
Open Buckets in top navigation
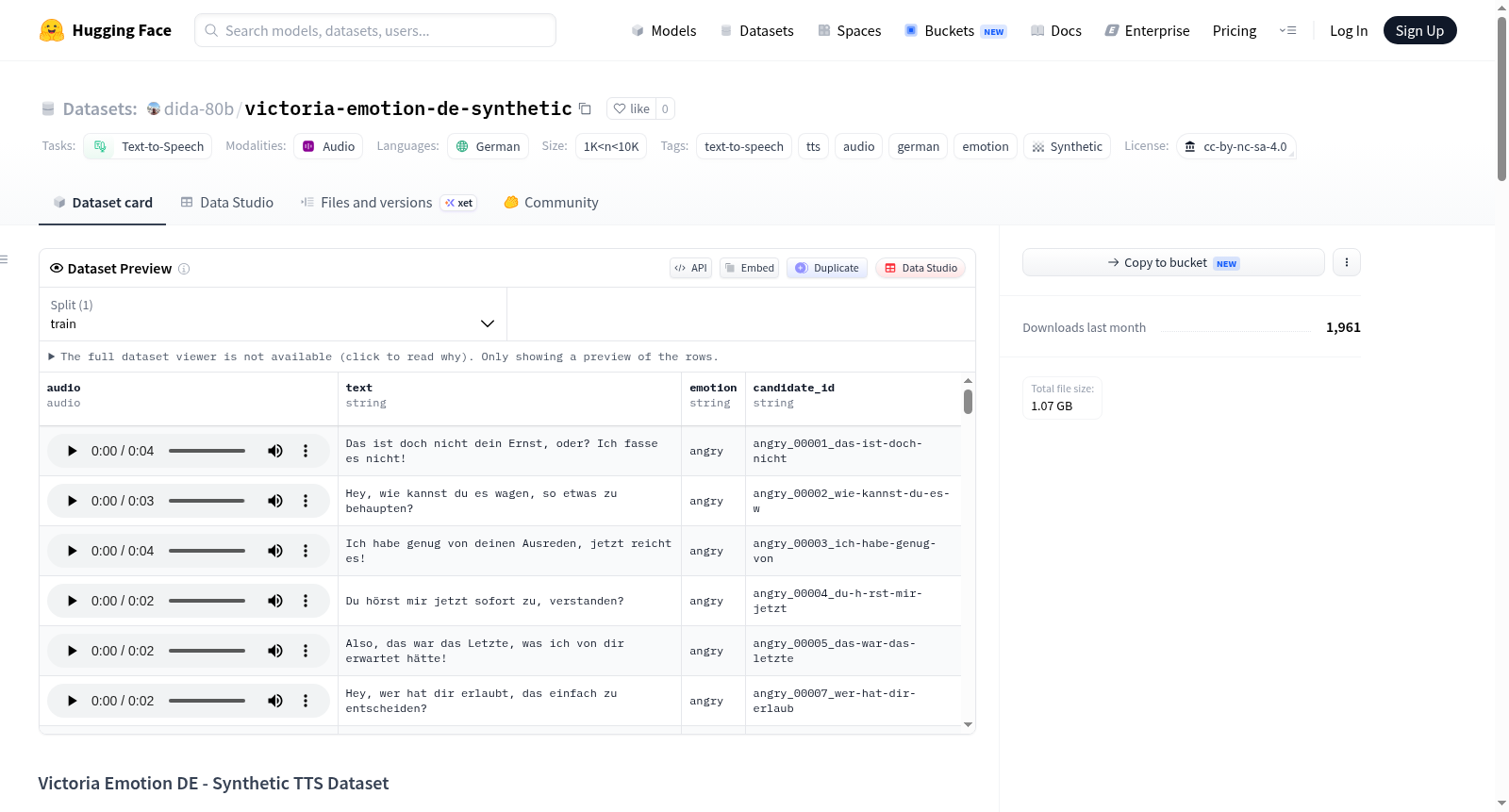point(955,31)
